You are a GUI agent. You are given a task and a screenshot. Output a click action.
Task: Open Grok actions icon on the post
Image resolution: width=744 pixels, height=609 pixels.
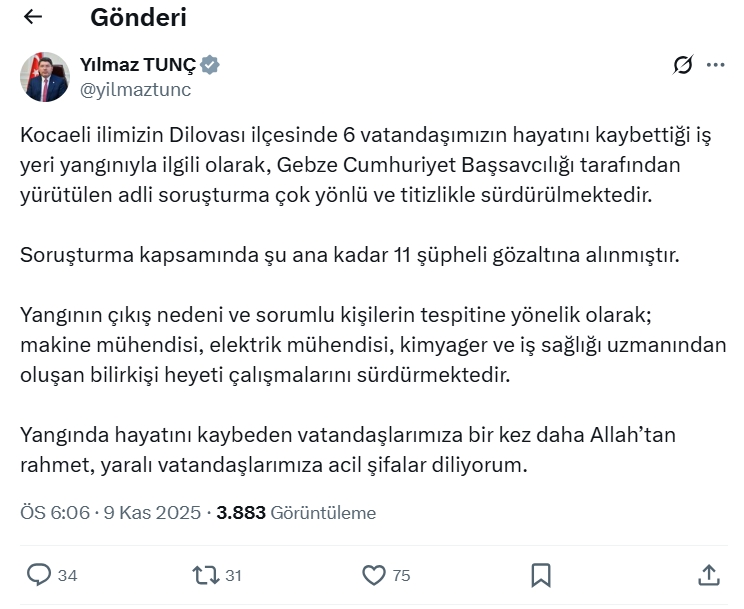[682, 65]
